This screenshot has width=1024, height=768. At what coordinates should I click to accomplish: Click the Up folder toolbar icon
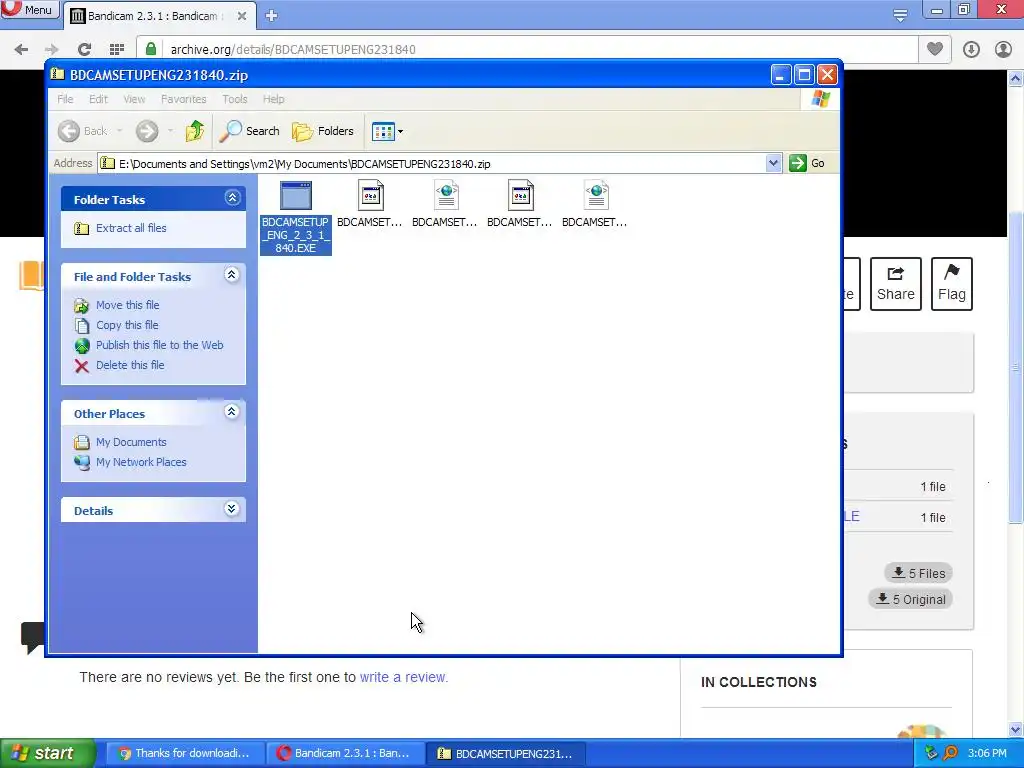195,131
